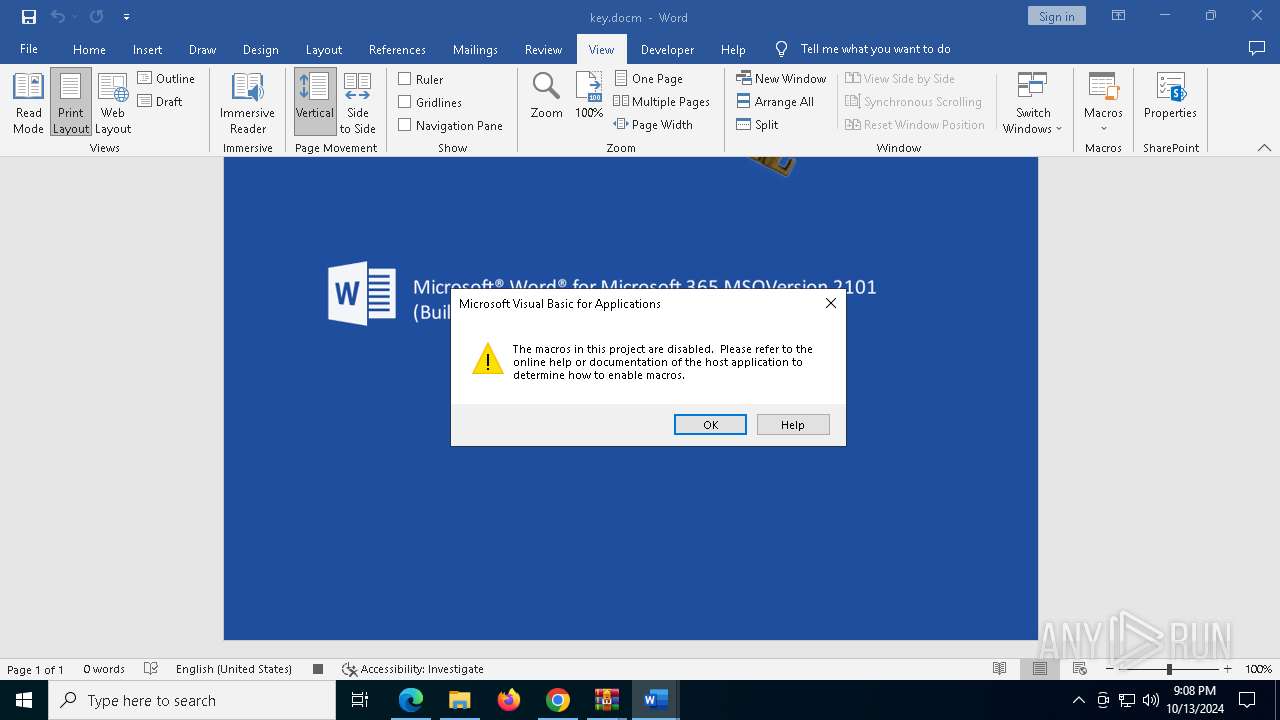Switch to Web Layout view
1280x720 pixels.
pyautogui.click(x=113, y=102)
